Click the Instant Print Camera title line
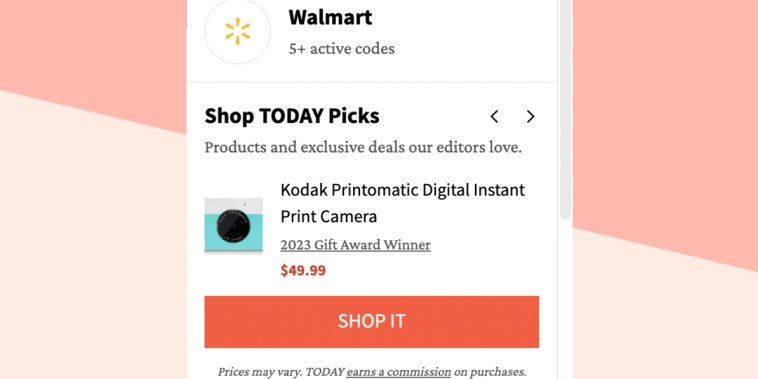The image size is (758, 379). point(329,216)
